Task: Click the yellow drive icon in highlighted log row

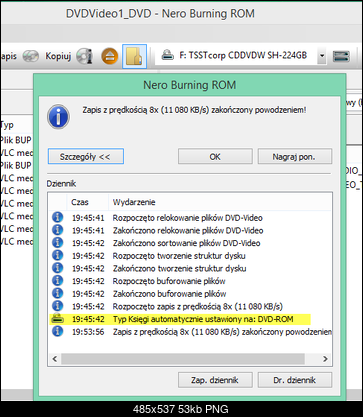Action: pyautogui.click(x=58, y=319)
